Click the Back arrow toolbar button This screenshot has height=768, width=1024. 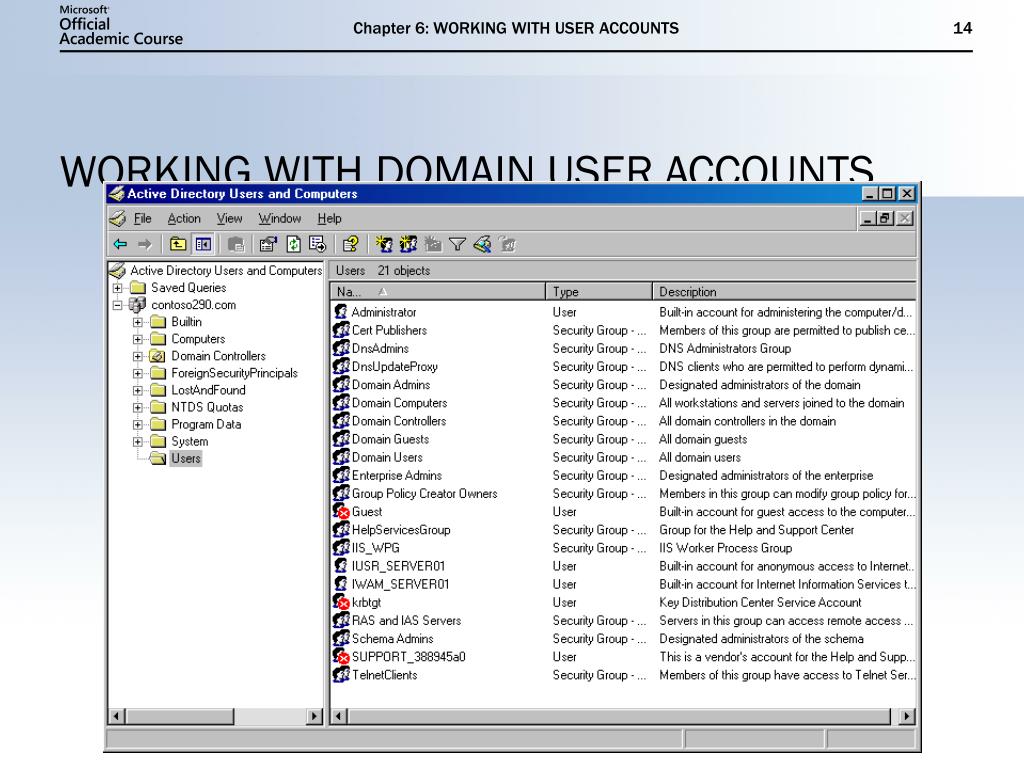click(x=120, y=244)
